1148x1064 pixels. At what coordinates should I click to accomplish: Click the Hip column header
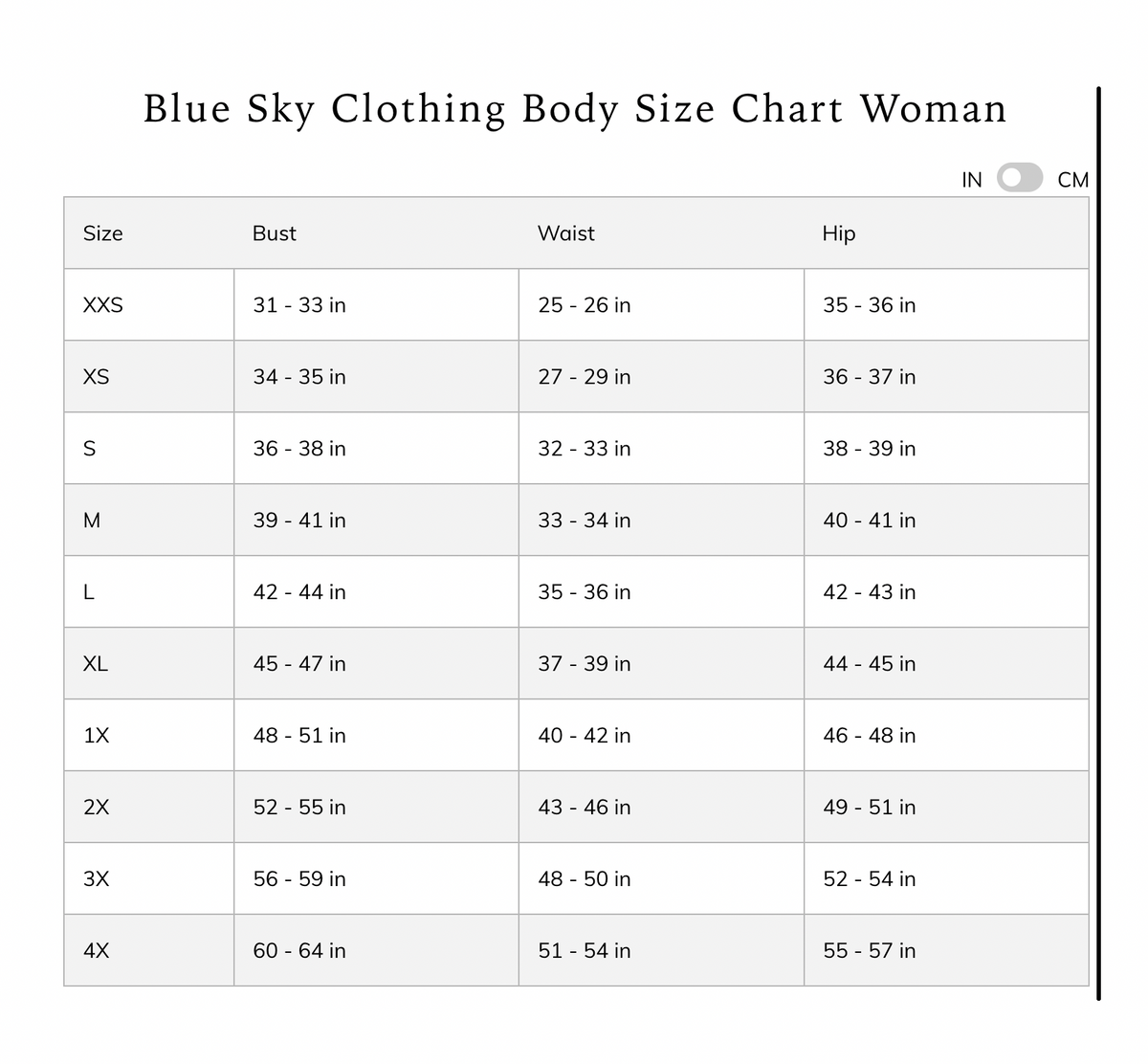[x=839, y=233]
